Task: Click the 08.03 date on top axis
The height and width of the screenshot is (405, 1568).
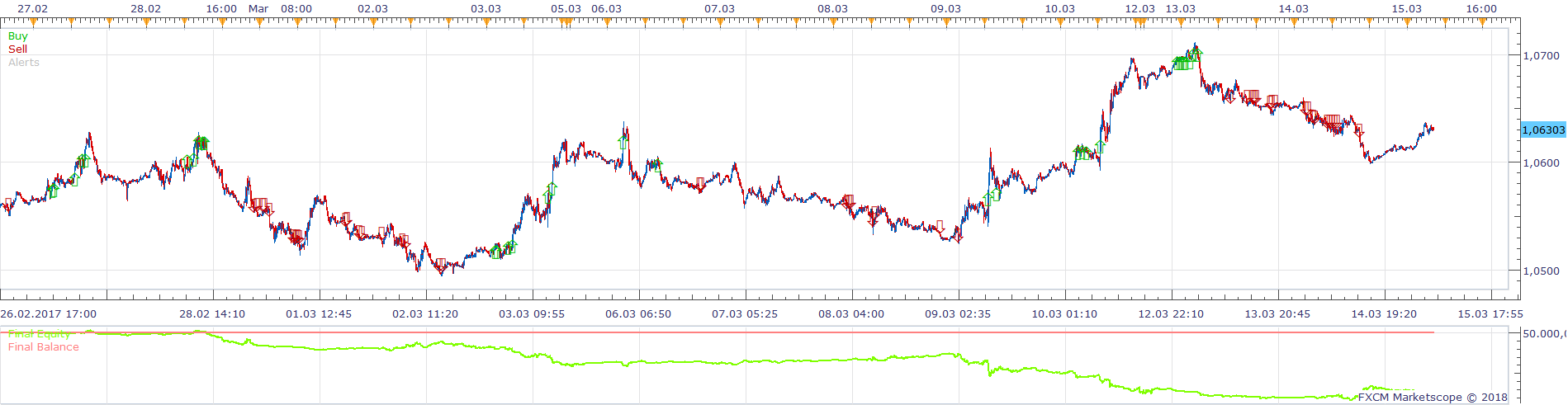Action: coord(832,9)
